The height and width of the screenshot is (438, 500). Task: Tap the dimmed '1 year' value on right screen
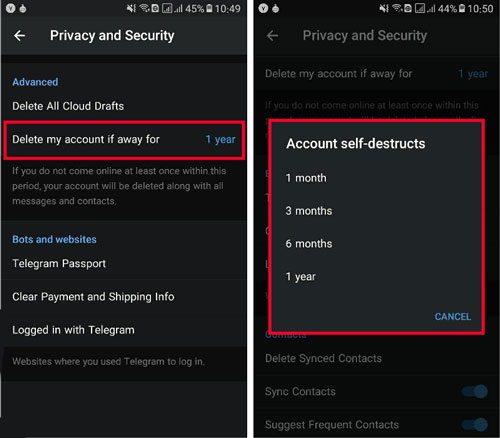click(x=473, y=74)
